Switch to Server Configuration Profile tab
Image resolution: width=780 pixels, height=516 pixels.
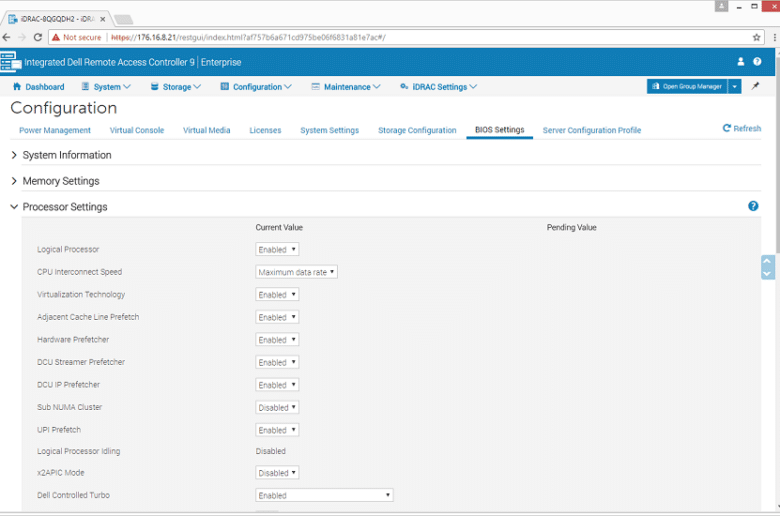pyautogui.click(x=591, y=130)
